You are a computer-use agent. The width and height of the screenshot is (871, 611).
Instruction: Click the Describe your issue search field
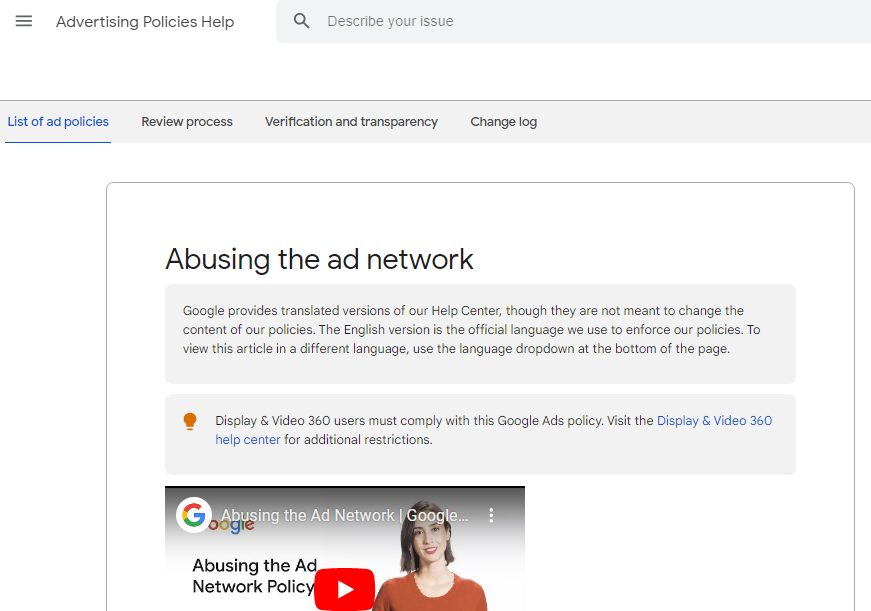(x=573, y=21)
